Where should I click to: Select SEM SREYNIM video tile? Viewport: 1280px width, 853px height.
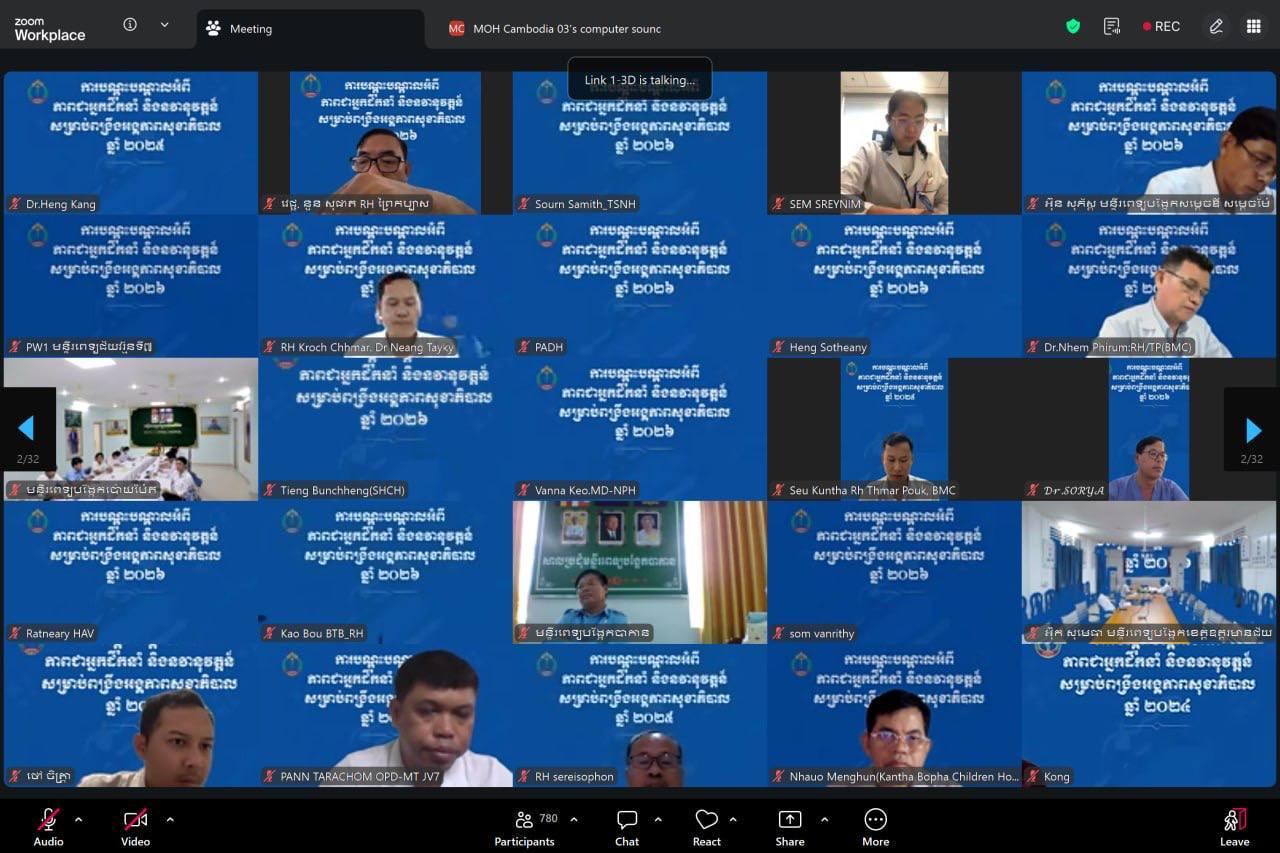pos(894,143)
